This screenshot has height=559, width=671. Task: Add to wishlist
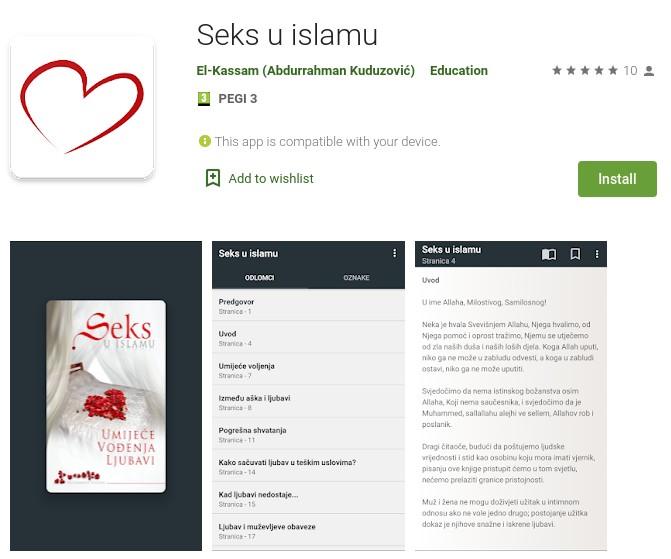tap(270, 178)
